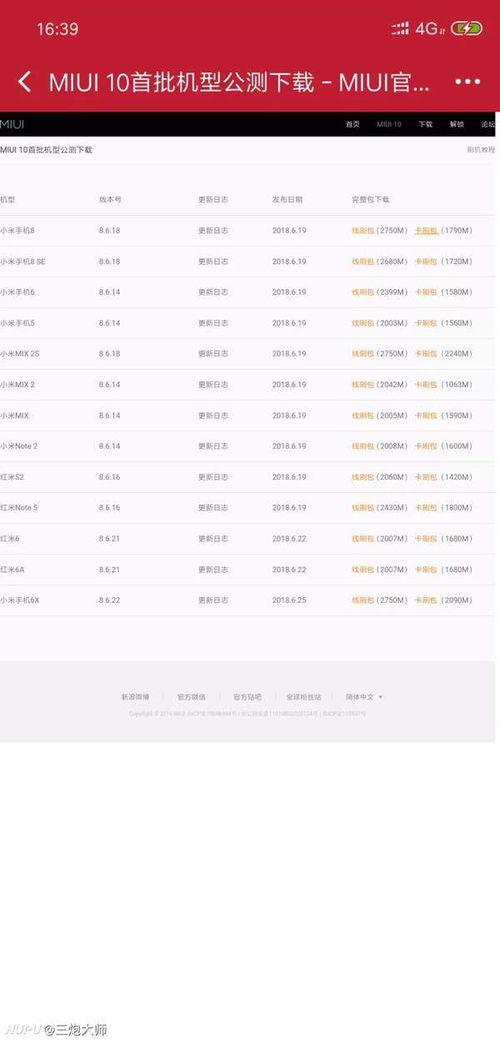Open the 官方贴吧 footer link
Viewport: 500px width, 1040px height.
pyautogui.click(x=247, y=697)
